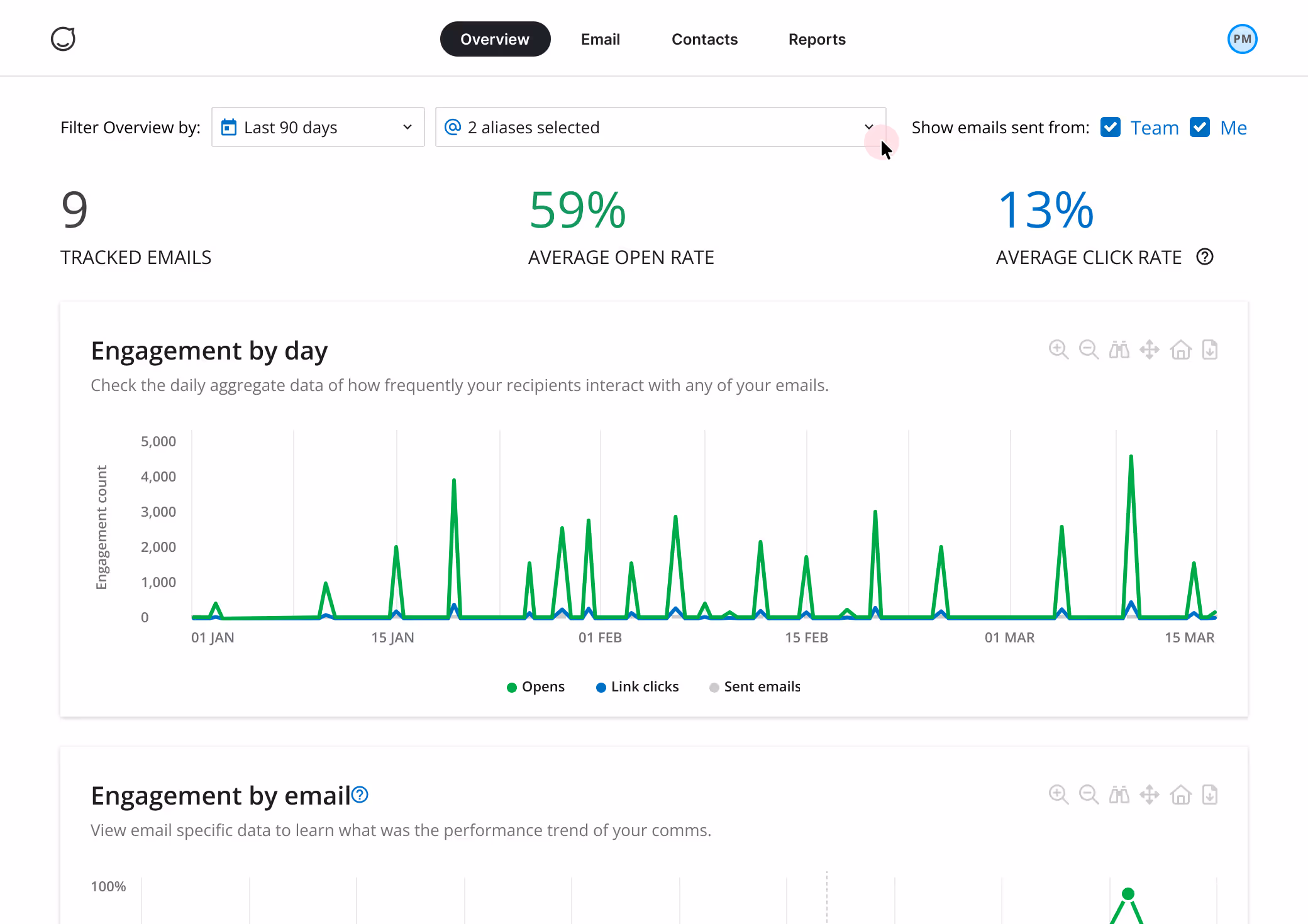Disable the Me checkbox
Screen dimensions: 1308x924
tap(1200, 127)
